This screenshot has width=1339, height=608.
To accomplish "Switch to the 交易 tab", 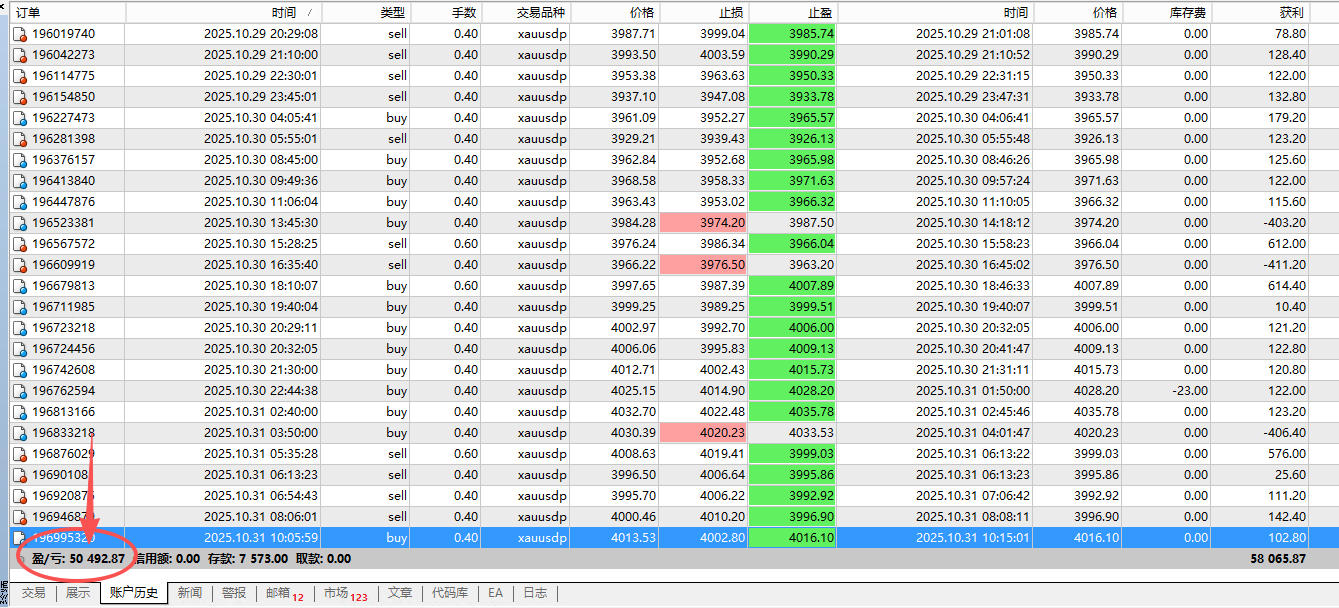I will click(34, 593).
